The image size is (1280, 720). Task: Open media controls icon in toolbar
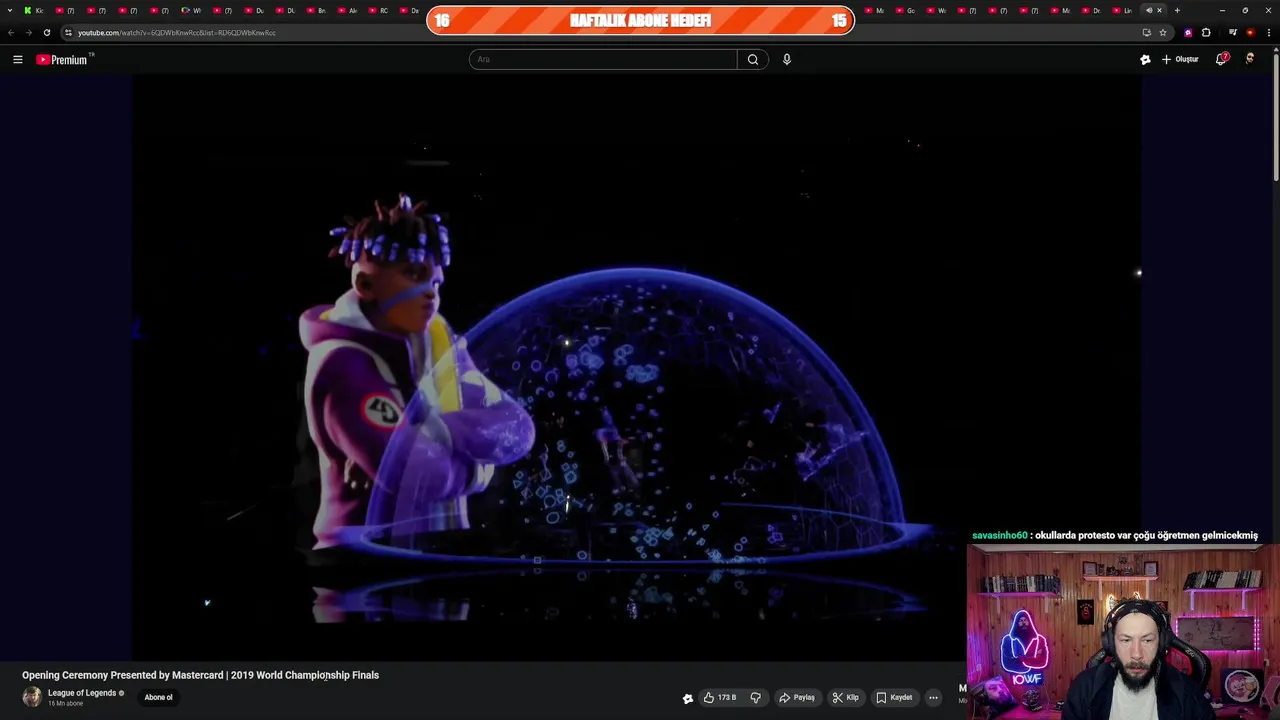tap(1233, 32)
